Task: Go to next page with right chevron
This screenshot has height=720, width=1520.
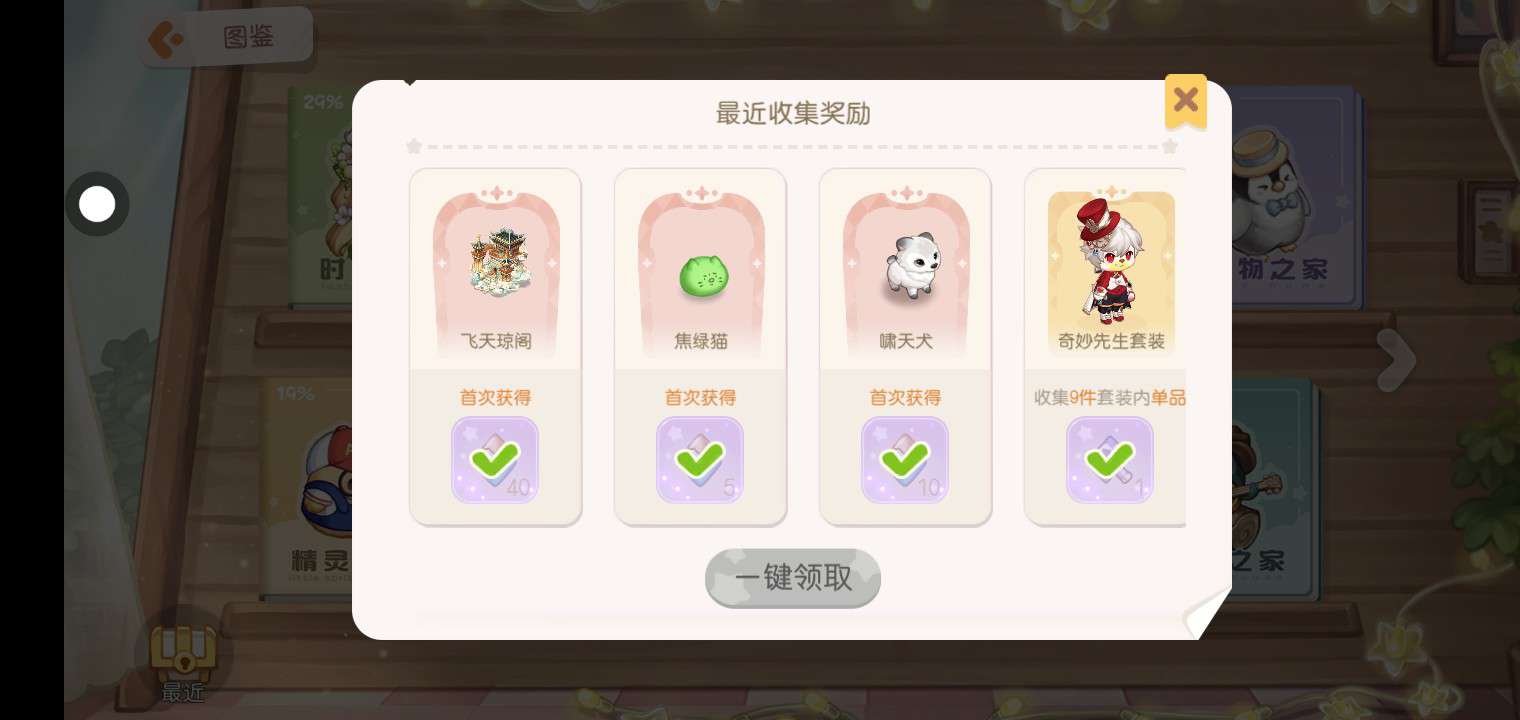Action: click(1396, 359)
